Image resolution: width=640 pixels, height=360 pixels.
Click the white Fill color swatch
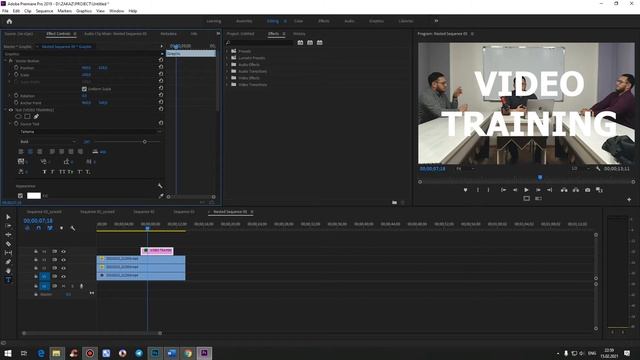point(34,196)
